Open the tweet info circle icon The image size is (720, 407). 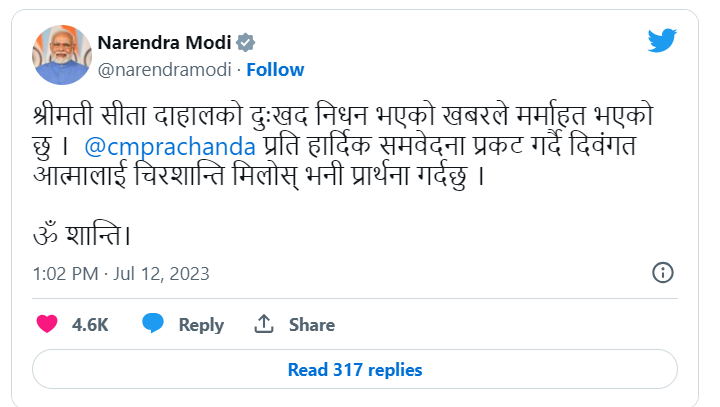point(662,273)
